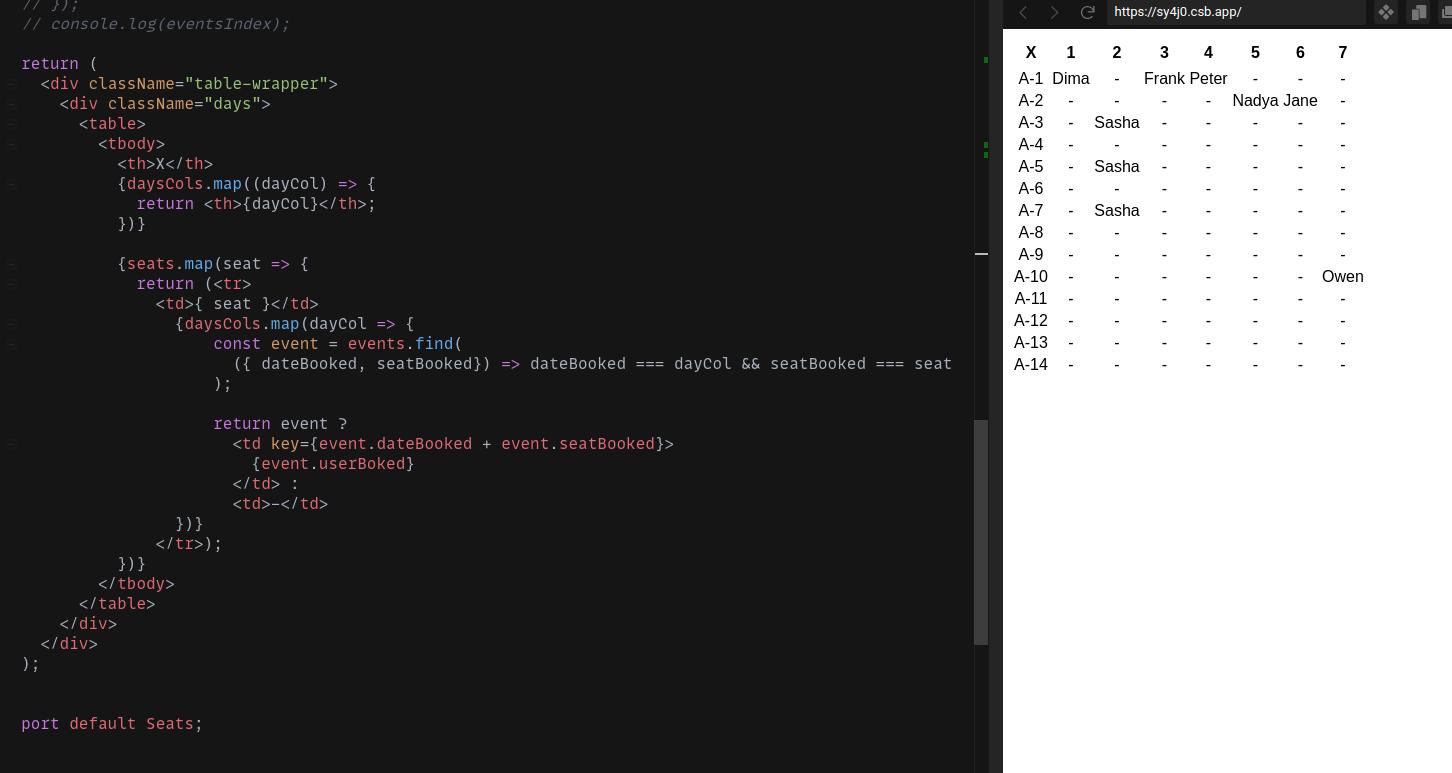
Task: Click the <td>{ seat }</td> code line
Action: click(x=237, y=304)
